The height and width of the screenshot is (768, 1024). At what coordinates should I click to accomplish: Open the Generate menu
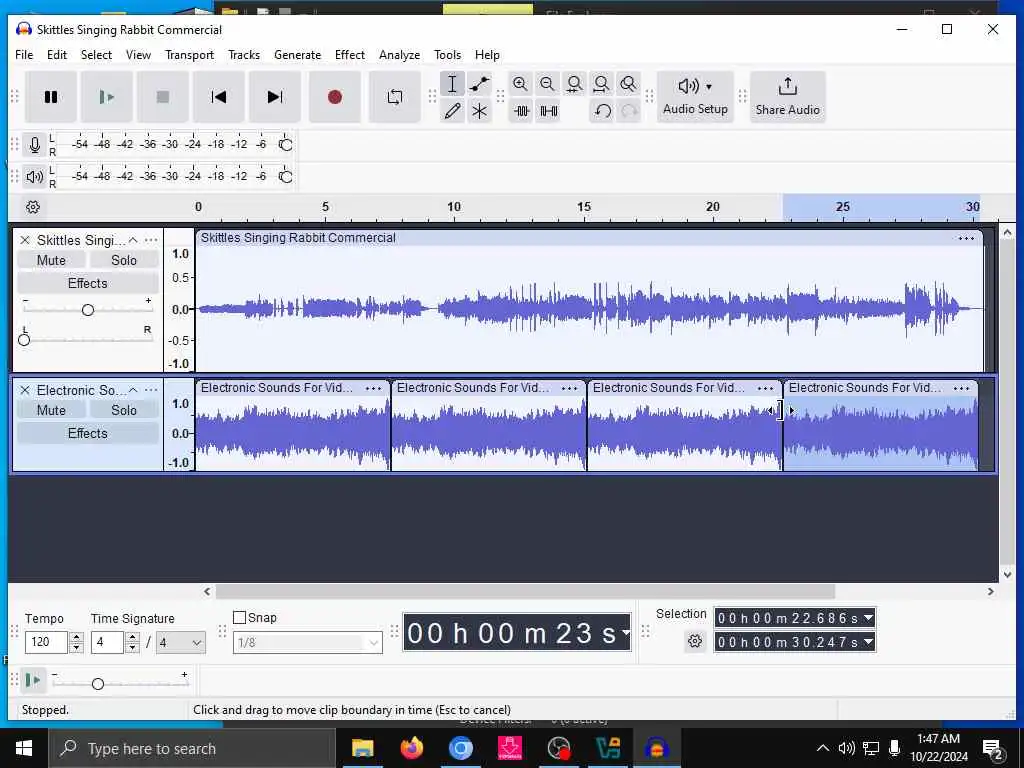[297, 55]
